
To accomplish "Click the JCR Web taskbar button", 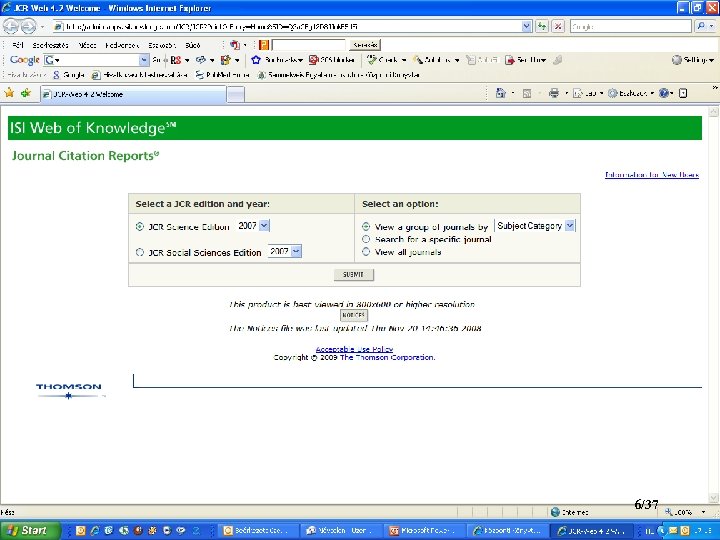I will 591,530.
